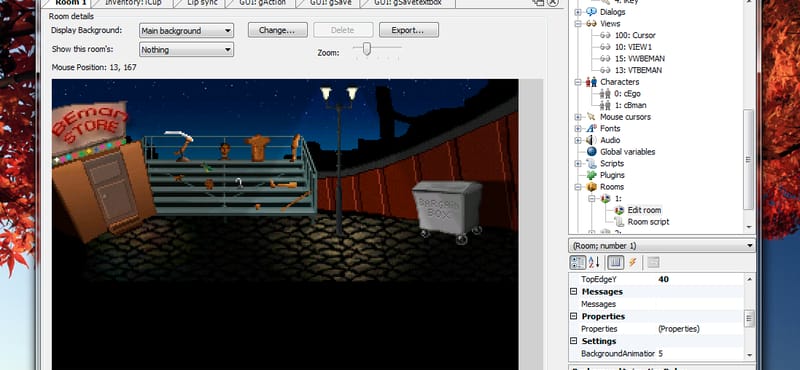Viewport: 800px width, 370px height.
Task: Switch to the Room 1 tab
Action: [70, 3]
